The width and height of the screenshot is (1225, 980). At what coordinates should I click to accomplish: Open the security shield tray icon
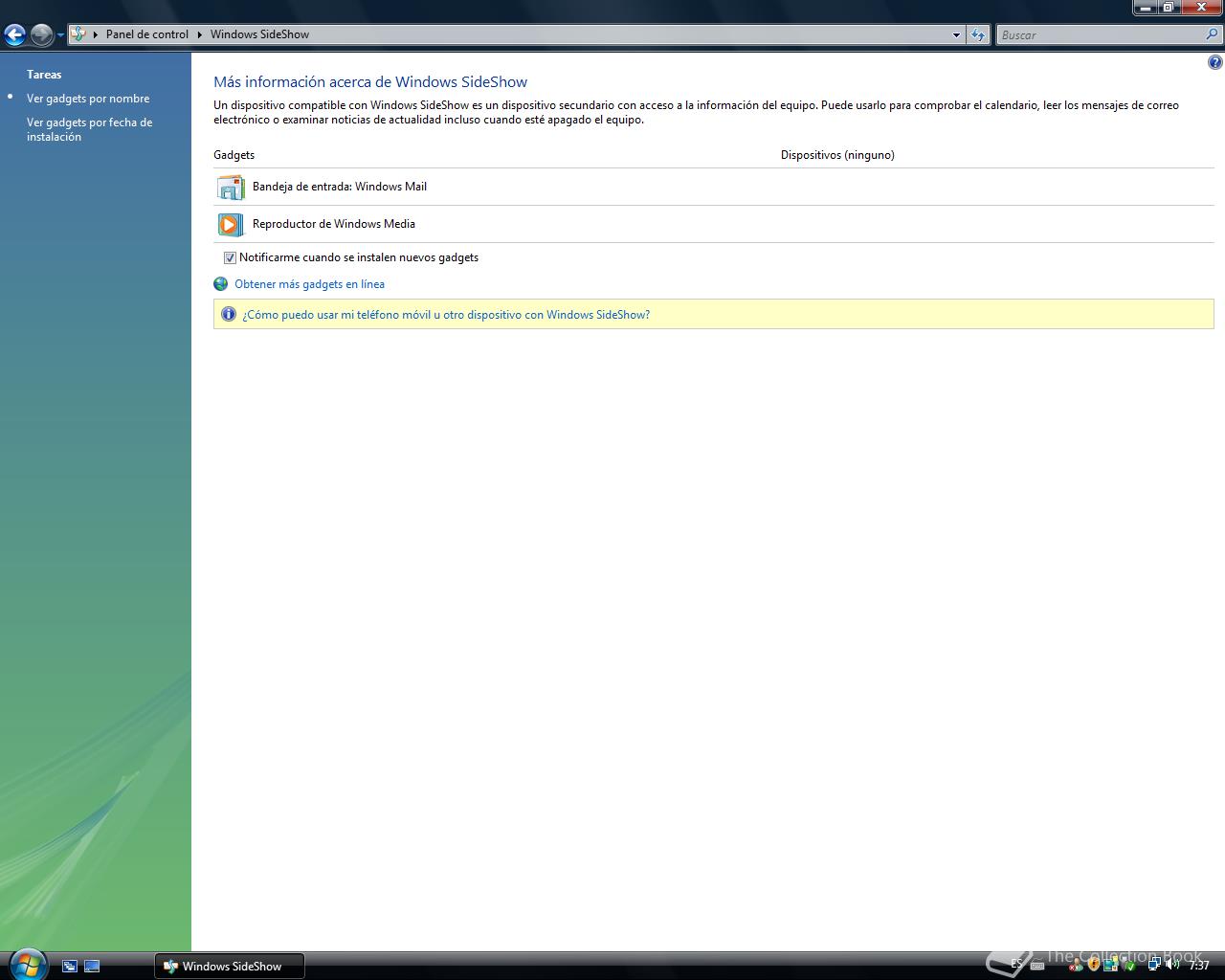(1094, 964)
